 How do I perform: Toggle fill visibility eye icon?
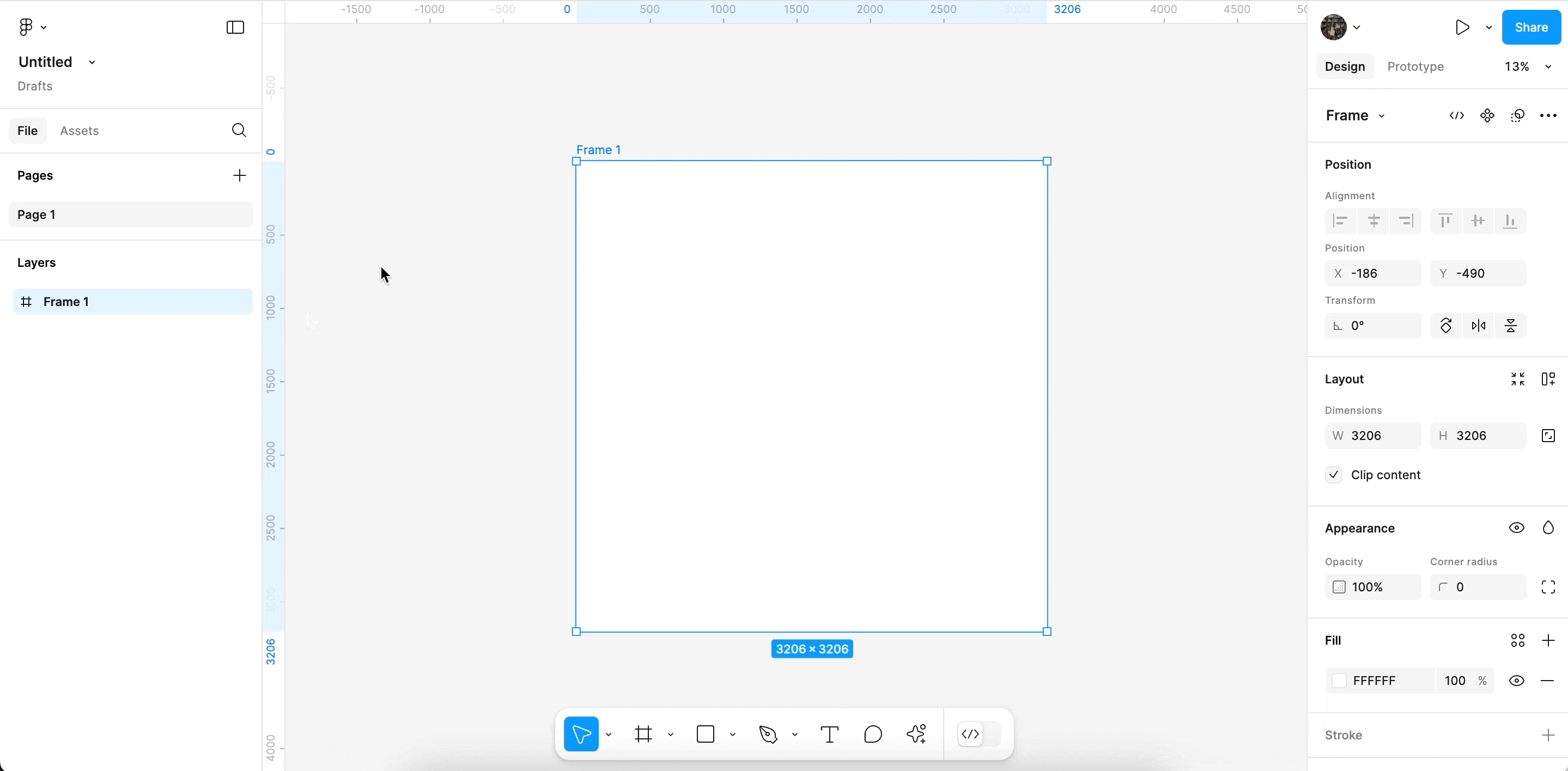tap(1517, 680)
